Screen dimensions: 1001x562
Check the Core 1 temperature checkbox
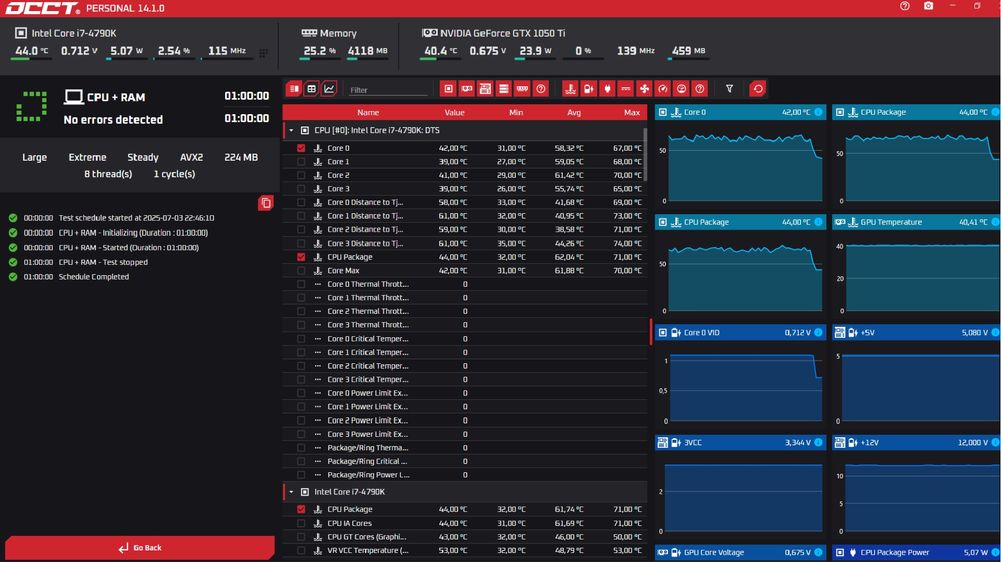tap(301, 162)
